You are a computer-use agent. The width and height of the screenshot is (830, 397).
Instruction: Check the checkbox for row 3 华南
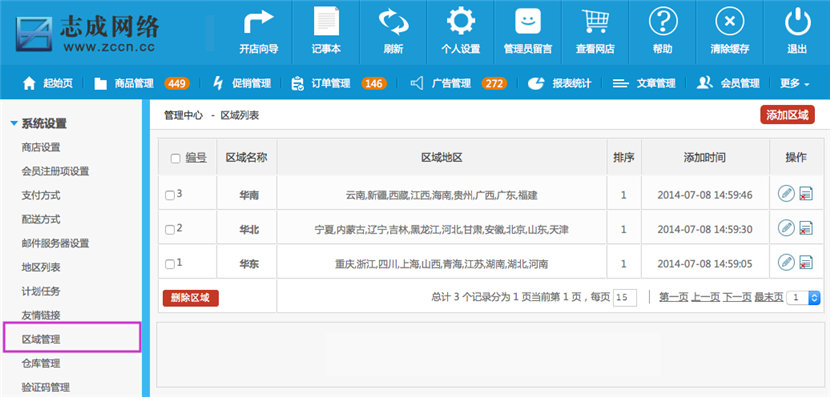pyautogui.click(x=169, y=196)
